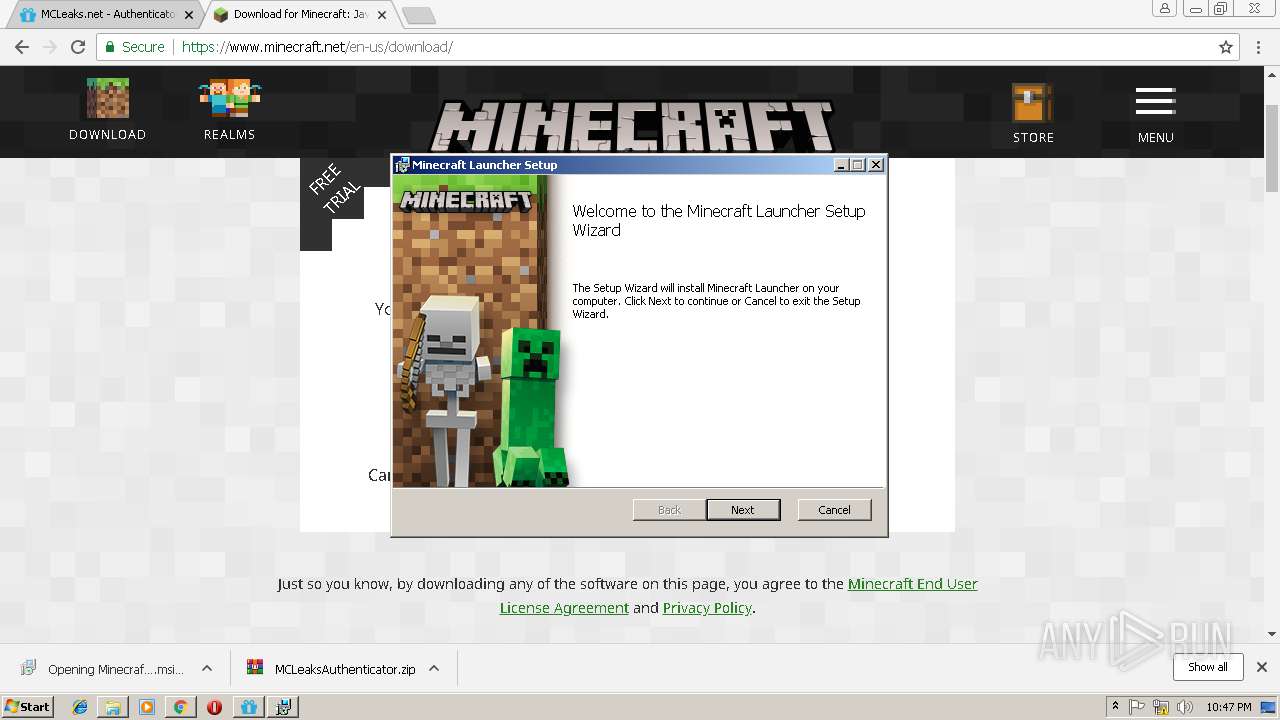Open the Windows Start menu
Image resolution: width=1280 pixels, height=720 pixels.
point(28,706)
